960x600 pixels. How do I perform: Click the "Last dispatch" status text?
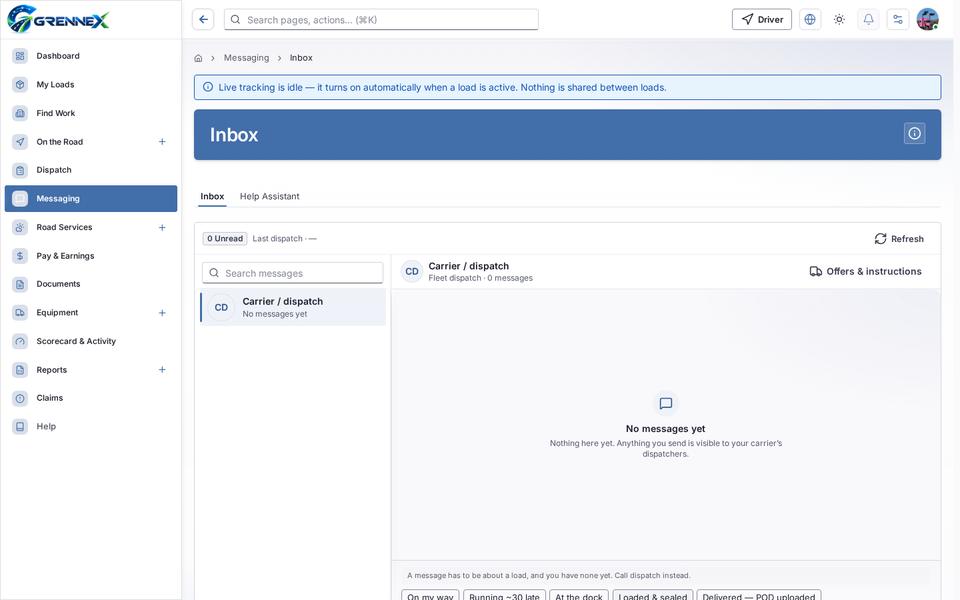[x=285, y=239]
